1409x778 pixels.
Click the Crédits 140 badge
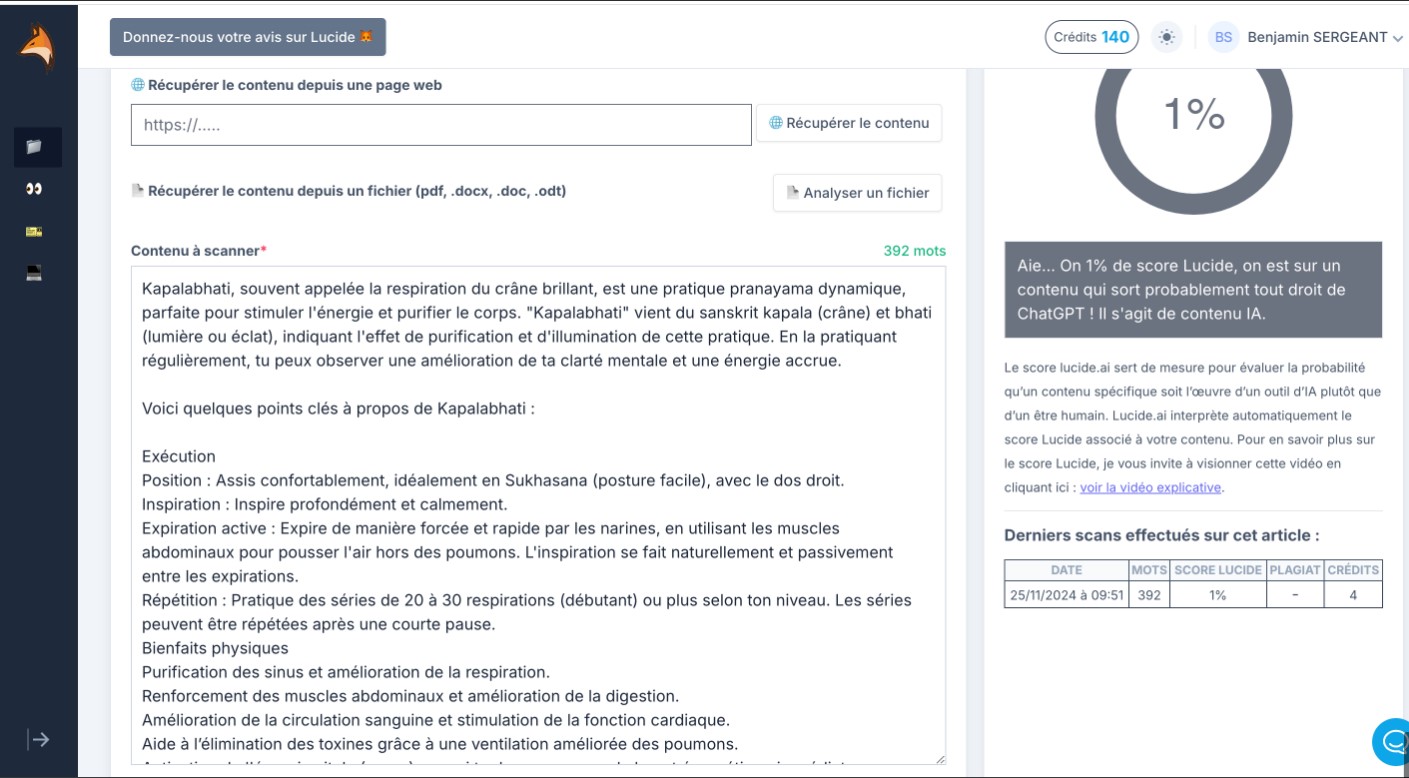pyautogui.click(x=1091, y=37)
